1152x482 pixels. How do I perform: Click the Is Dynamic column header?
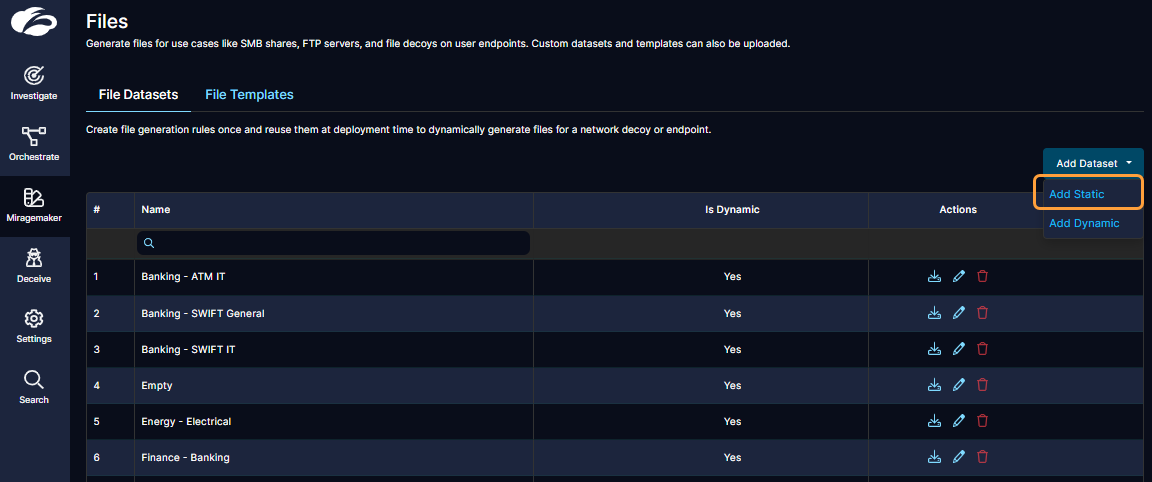pos(732,210)
